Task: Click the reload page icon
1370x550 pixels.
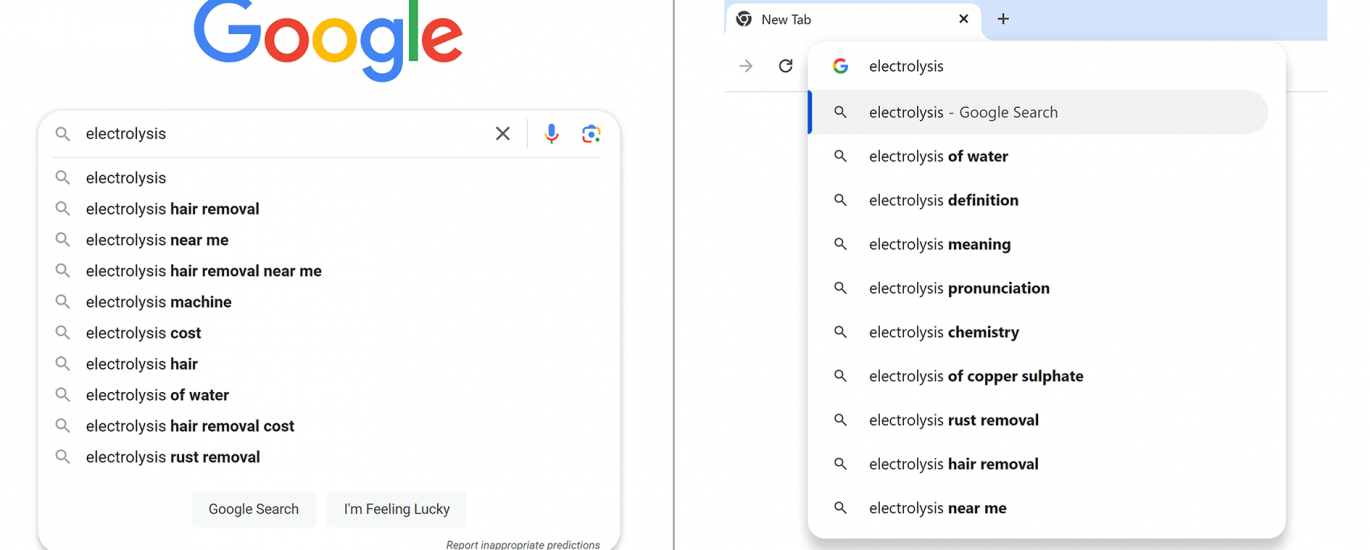Action: [x=786, y=66]
